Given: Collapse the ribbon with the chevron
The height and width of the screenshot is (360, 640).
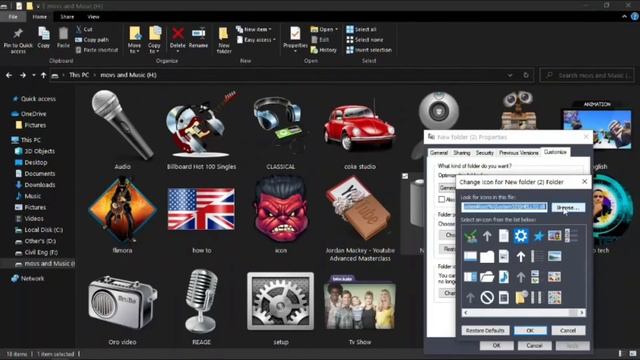Looking at the screenshot, I should [x=624, y=17].
